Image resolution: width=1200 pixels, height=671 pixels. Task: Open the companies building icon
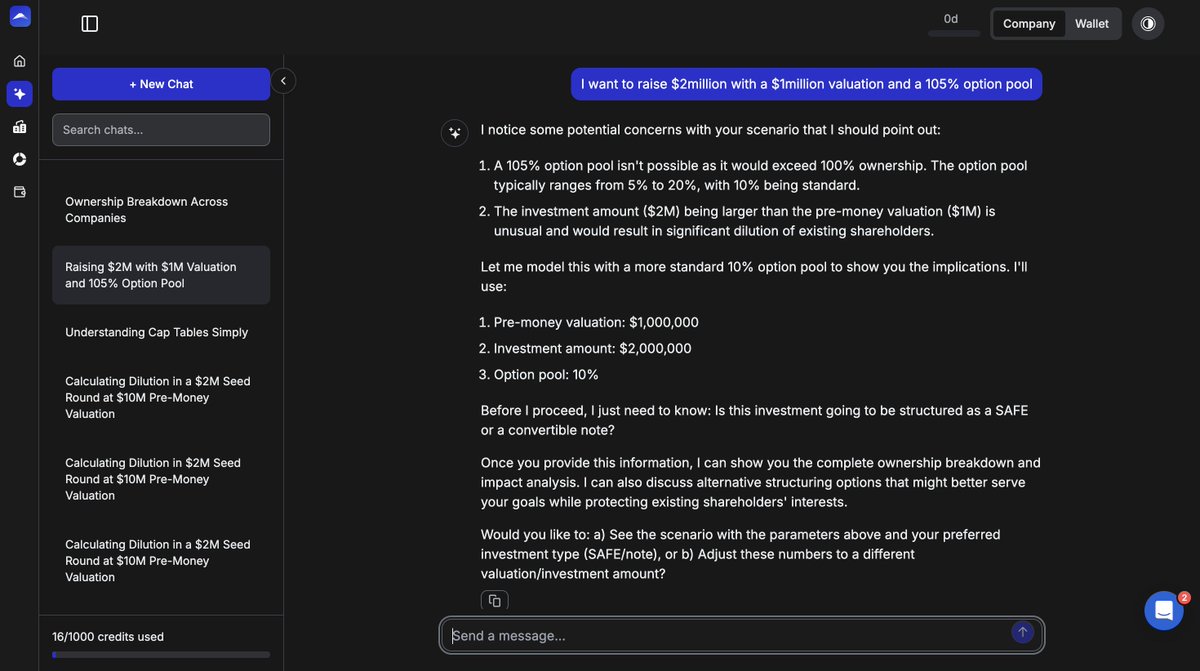(x=19, y=127)
